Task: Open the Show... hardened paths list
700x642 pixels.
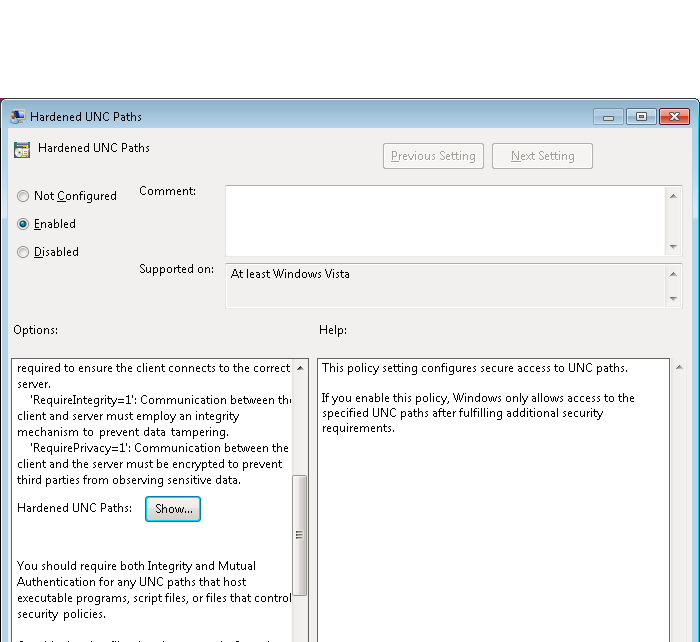Action: pyautogui.click(x=173, y=509)
